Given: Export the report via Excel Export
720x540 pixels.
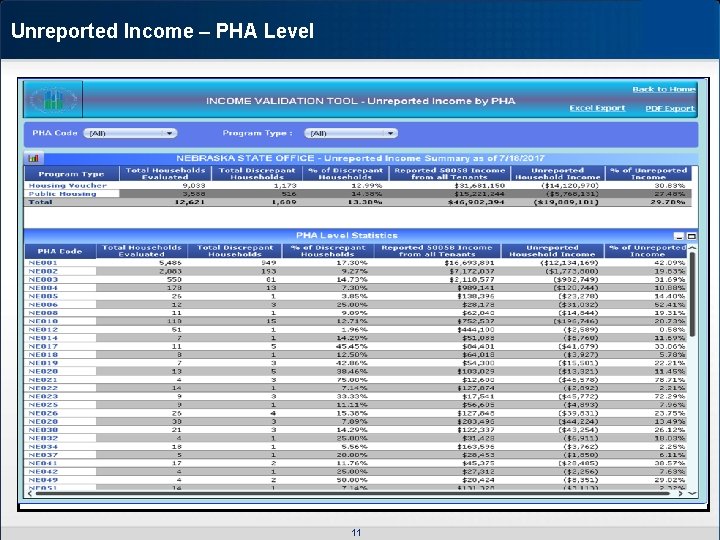Looking at the screenshot, I should click(x=597, y=108).
